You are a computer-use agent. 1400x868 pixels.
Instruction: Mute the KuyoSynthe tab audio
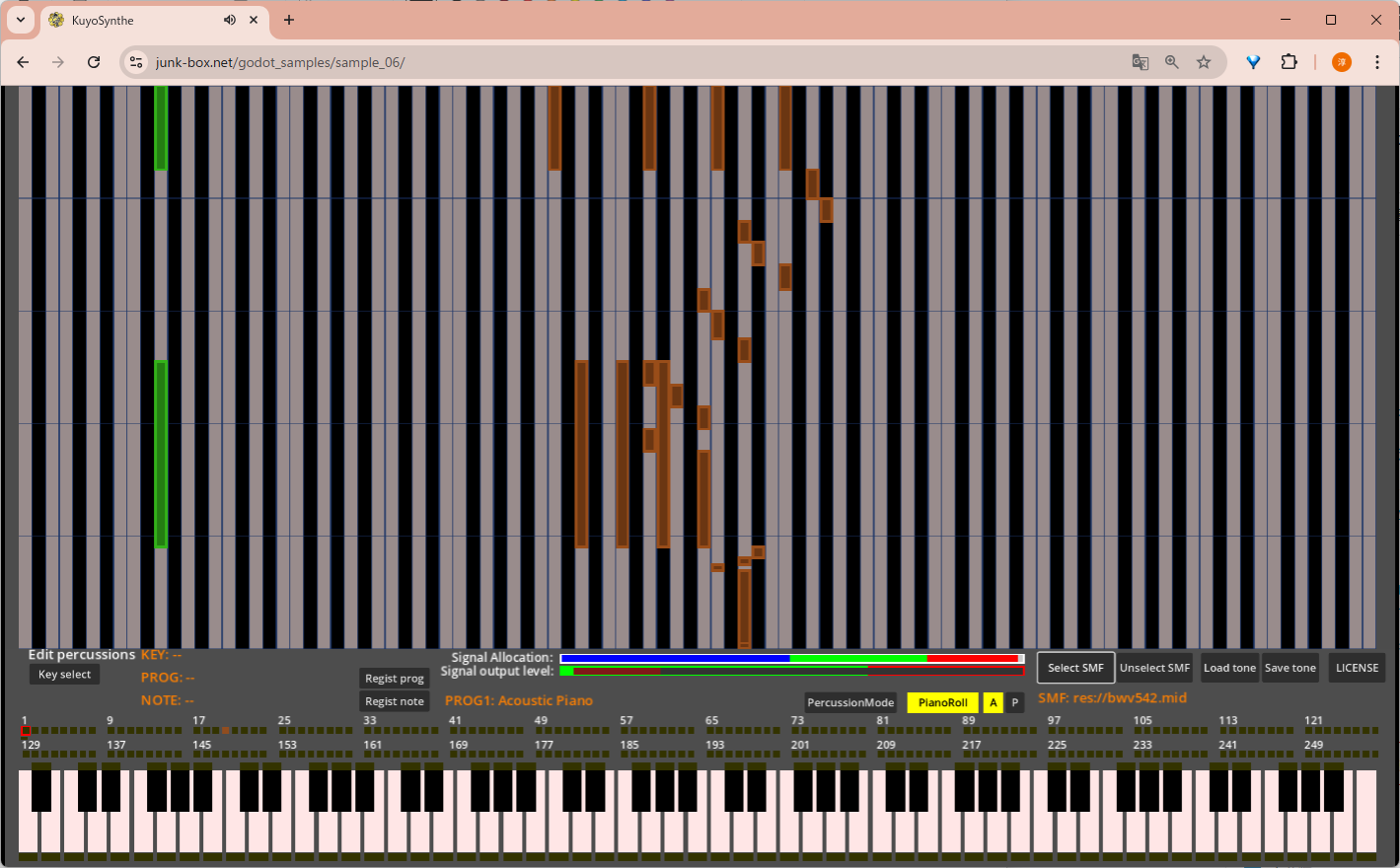click(x=230, y=20)
